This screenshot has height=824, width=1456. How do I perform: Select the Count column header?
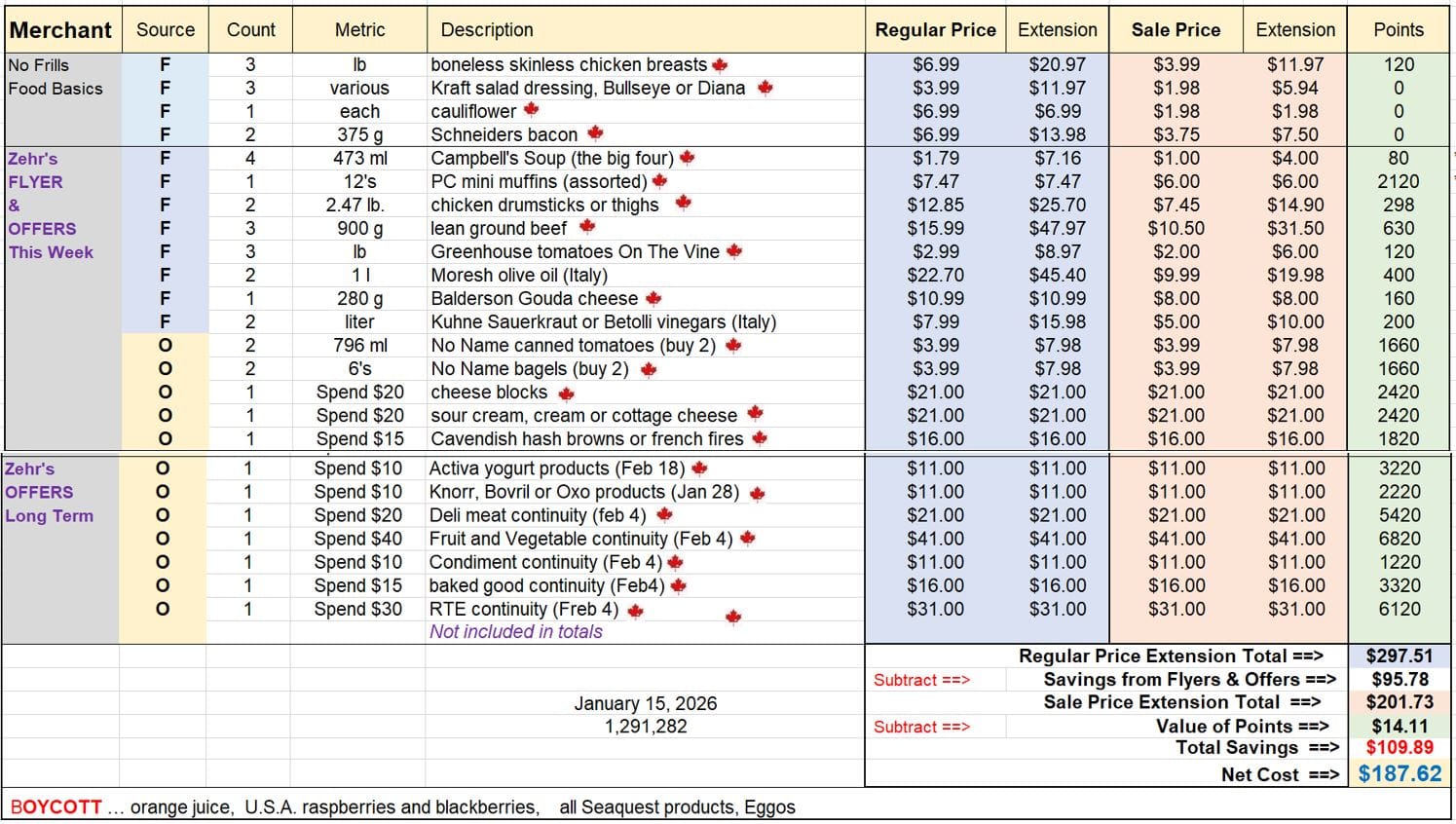tap(251, 30)
